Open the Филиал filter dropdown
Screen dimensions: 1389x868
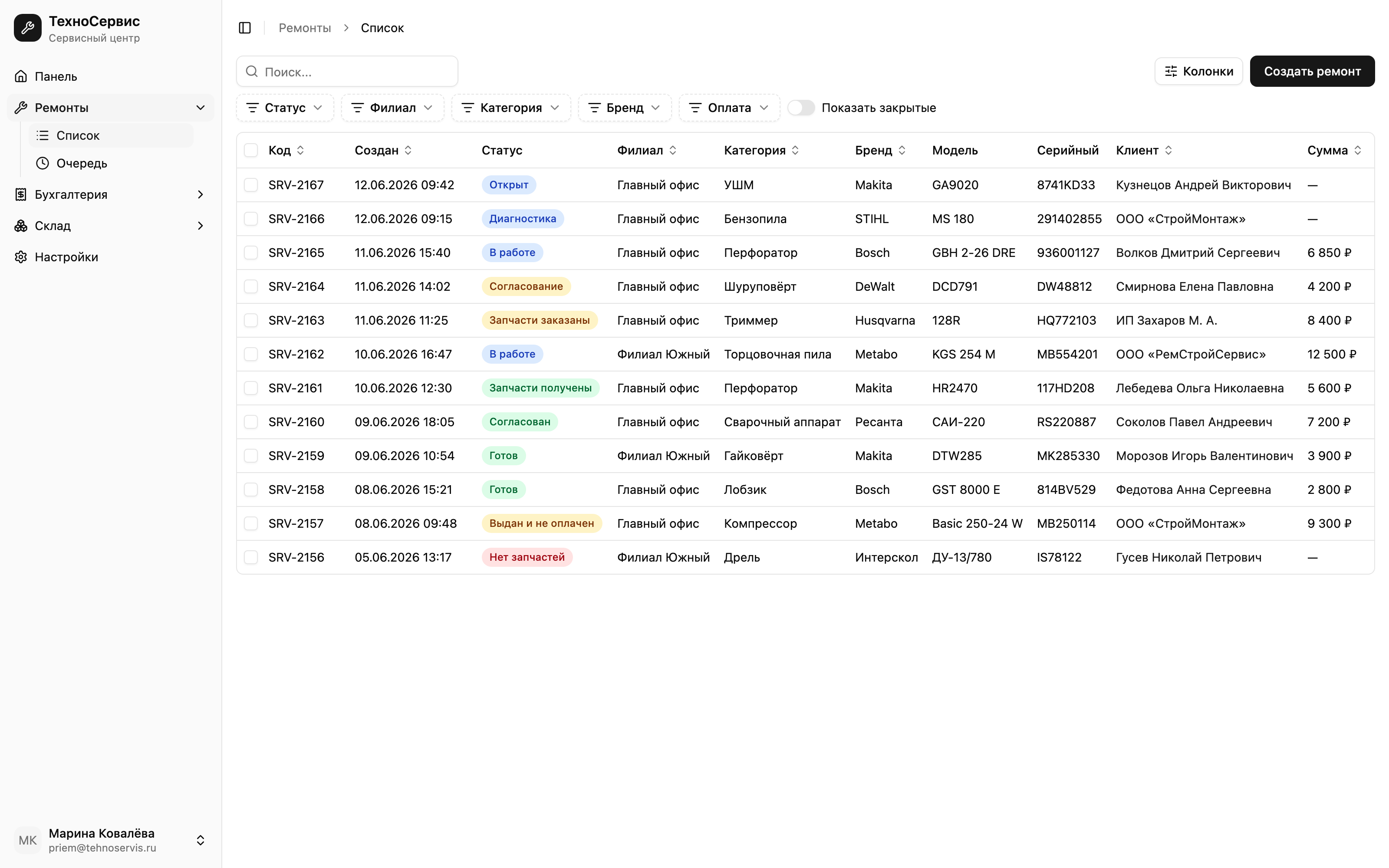coord(392,107)
